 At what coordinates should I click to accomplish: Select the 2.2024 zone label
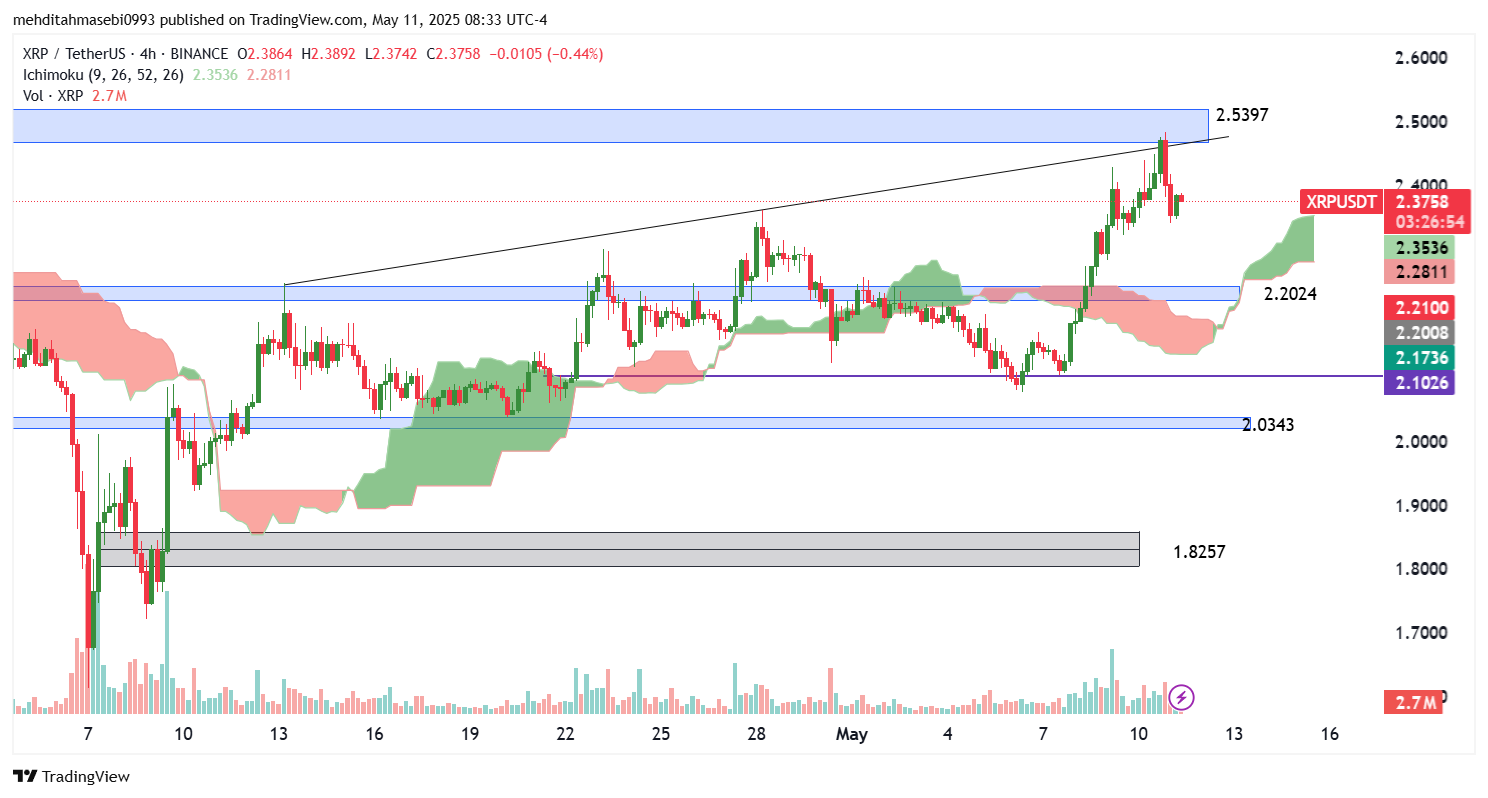coord(1290,295)
